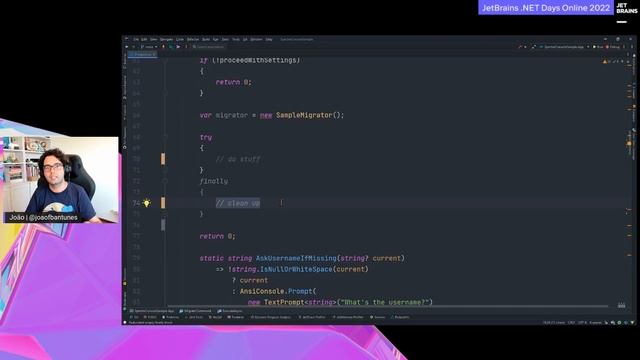Click line number 74 in the gutter
The width and height of the screenshot is (640, 360).
click(x=136, y=203)
